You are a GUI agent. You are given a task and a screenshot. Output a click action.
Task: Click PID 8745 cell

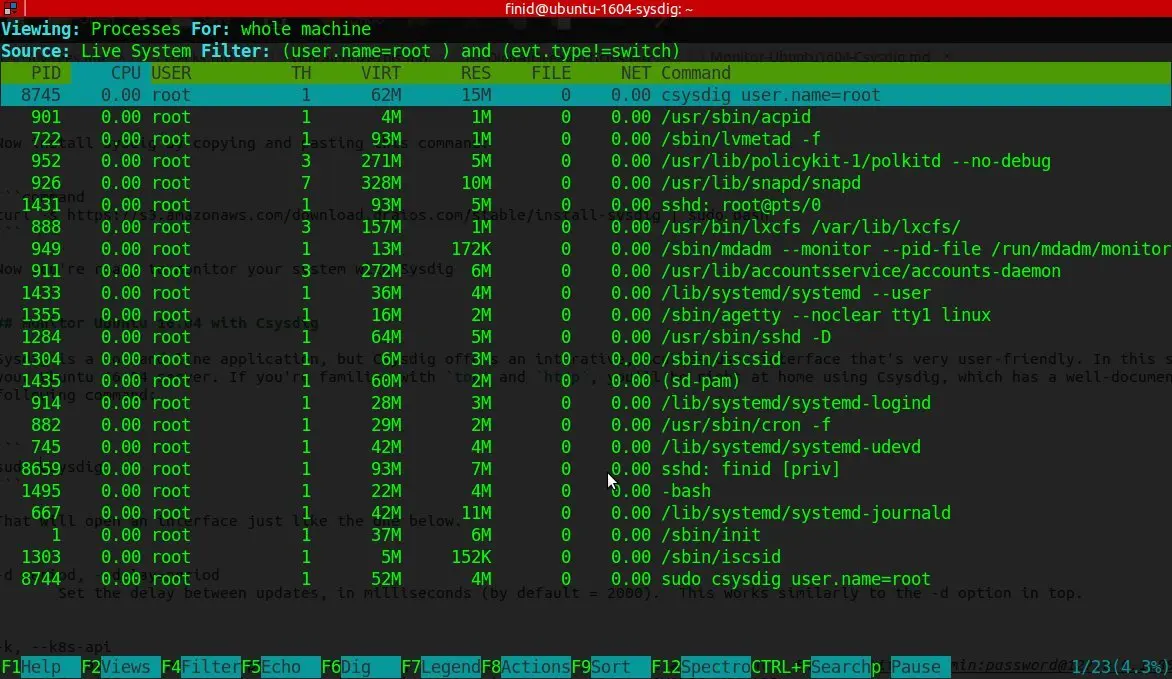tap(40, 95)
